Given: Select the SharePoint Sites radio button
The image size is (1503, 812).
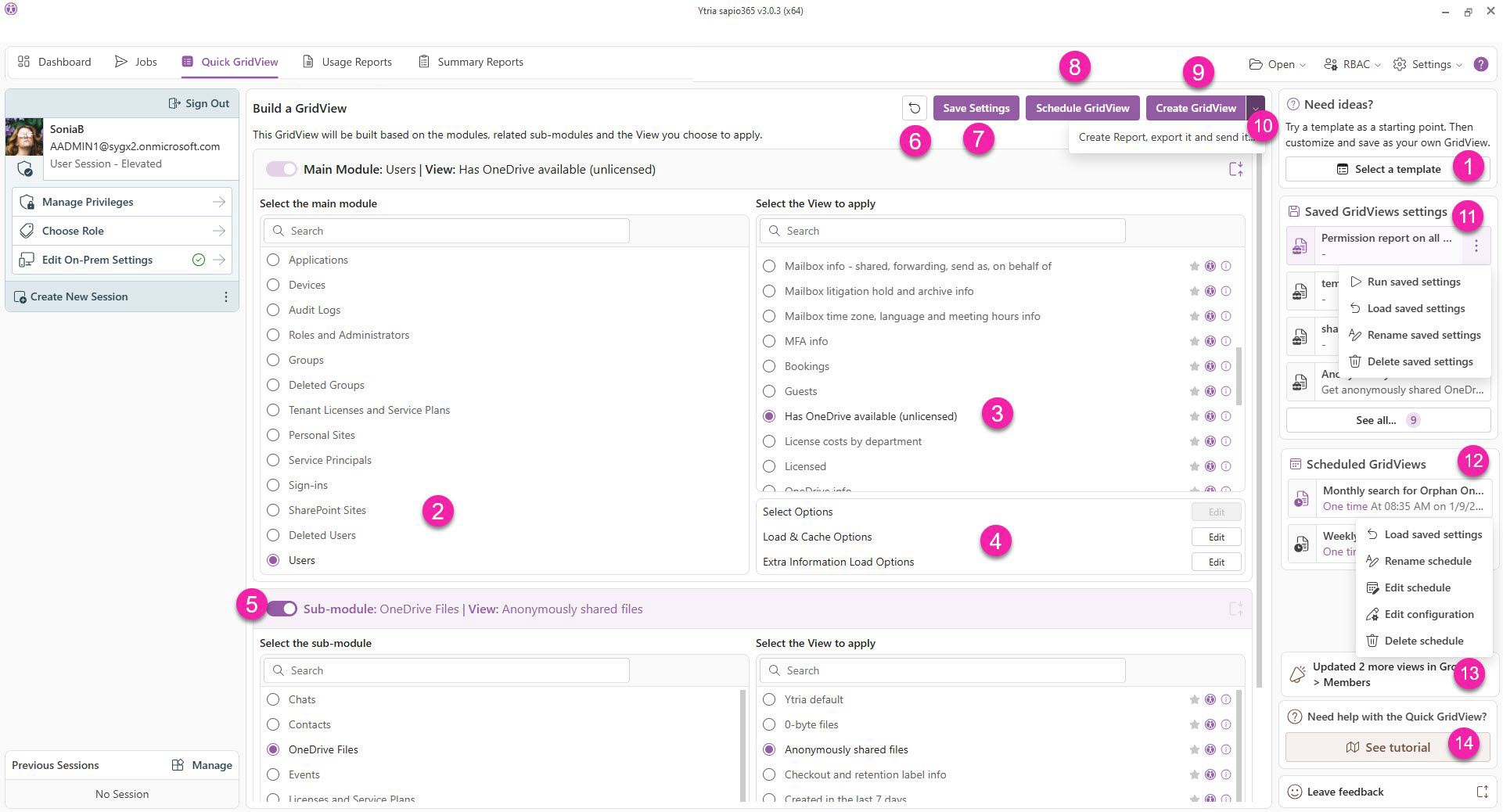Looking at the screenshot, I should click(273, 510).
